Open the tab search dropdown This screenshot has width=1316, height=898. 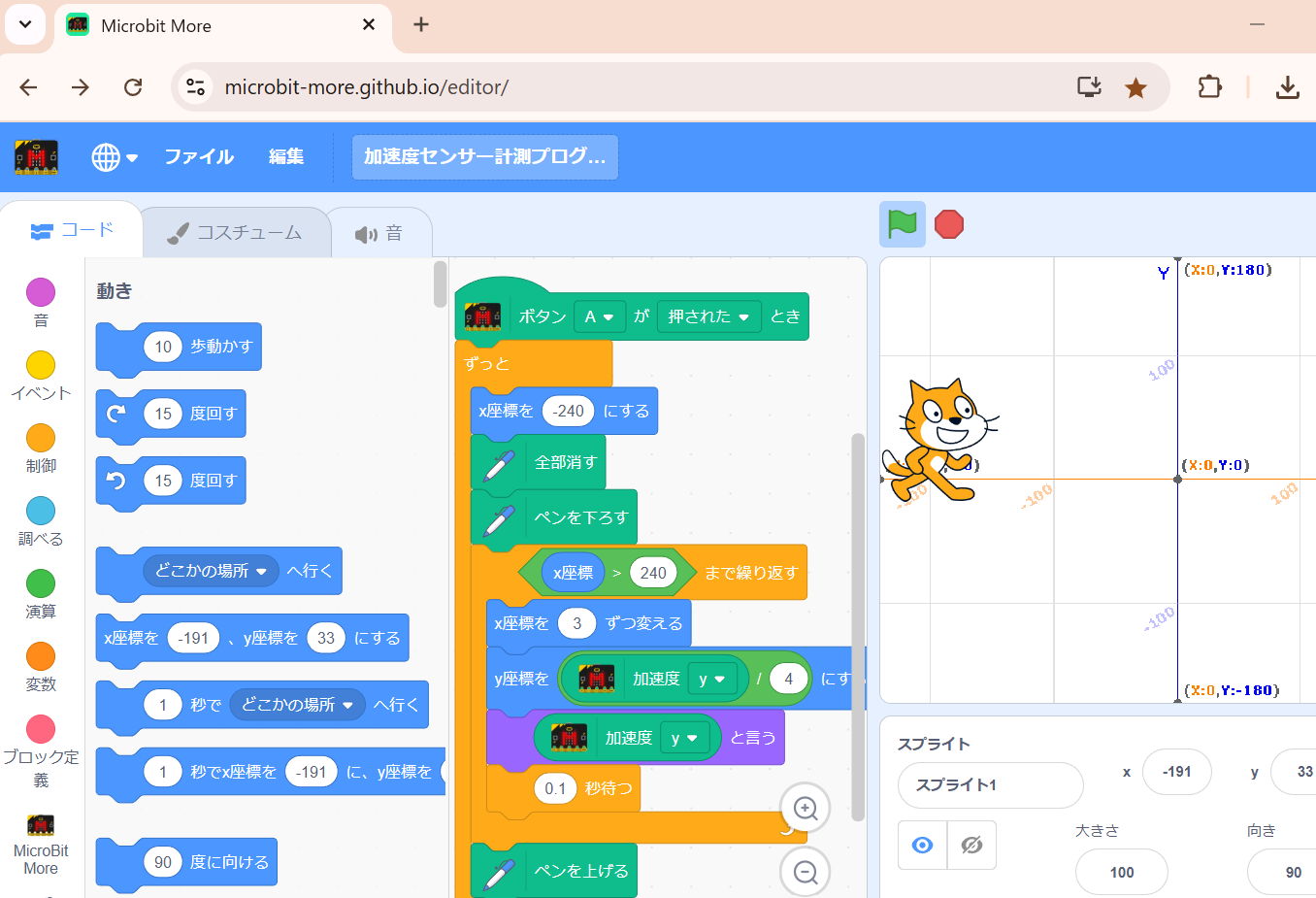coord(25,25)
